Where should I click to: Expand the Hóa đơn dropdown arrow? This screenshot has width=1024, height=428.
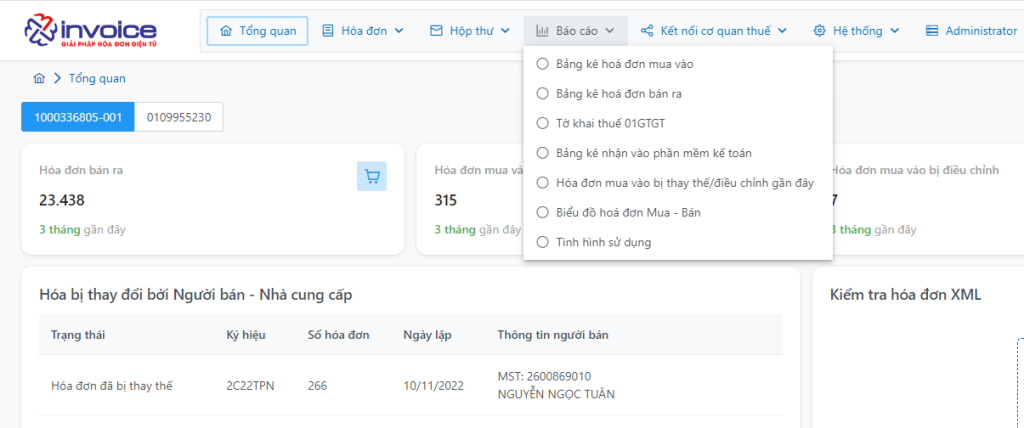click(399, 31)
